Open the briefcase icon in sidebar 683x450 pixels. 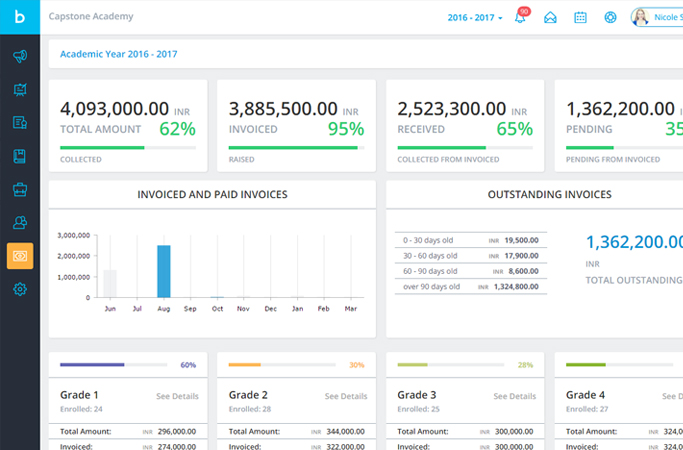coord(20,189)
